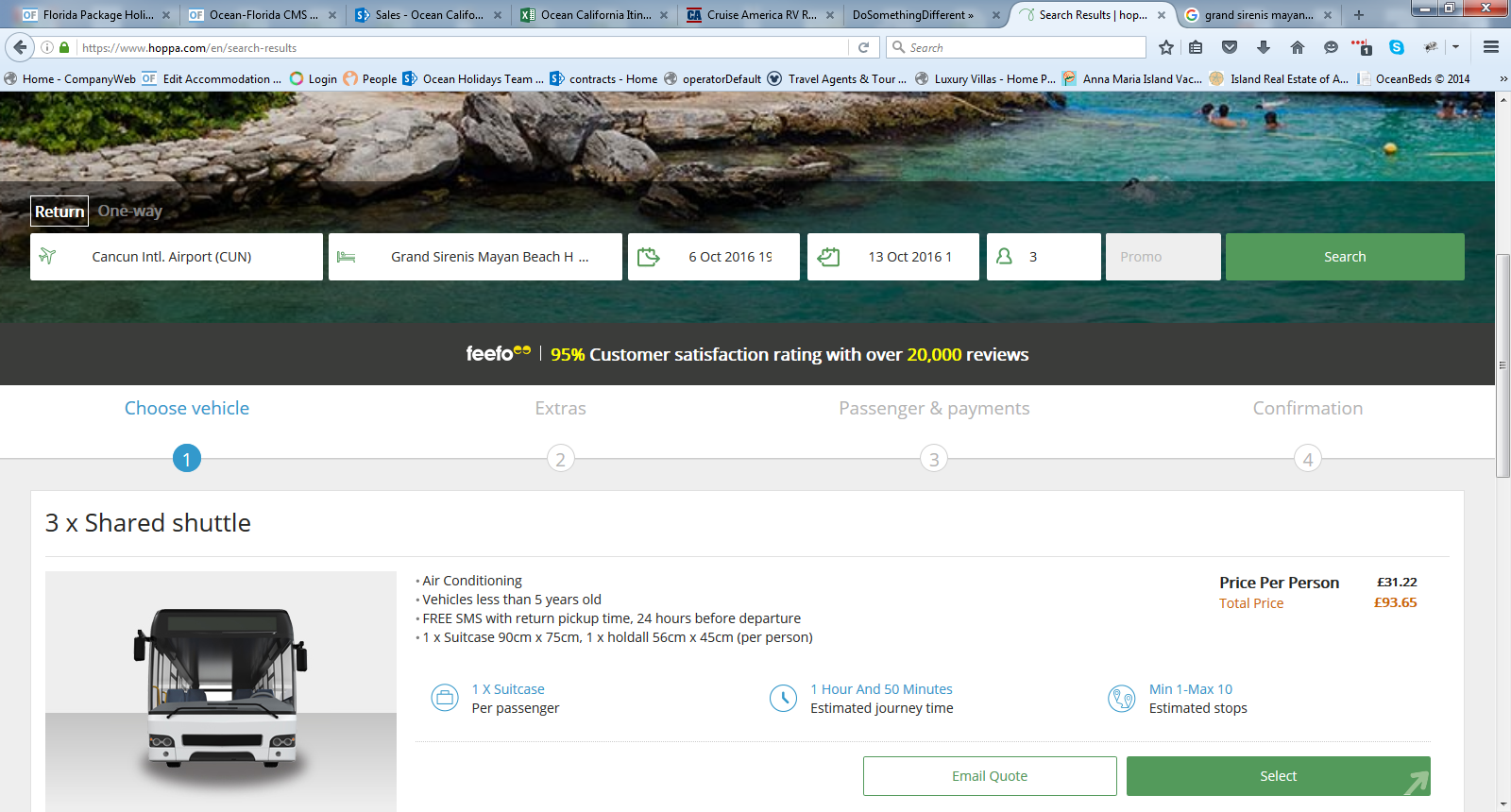Show site identity via the padlock icon

64,47
